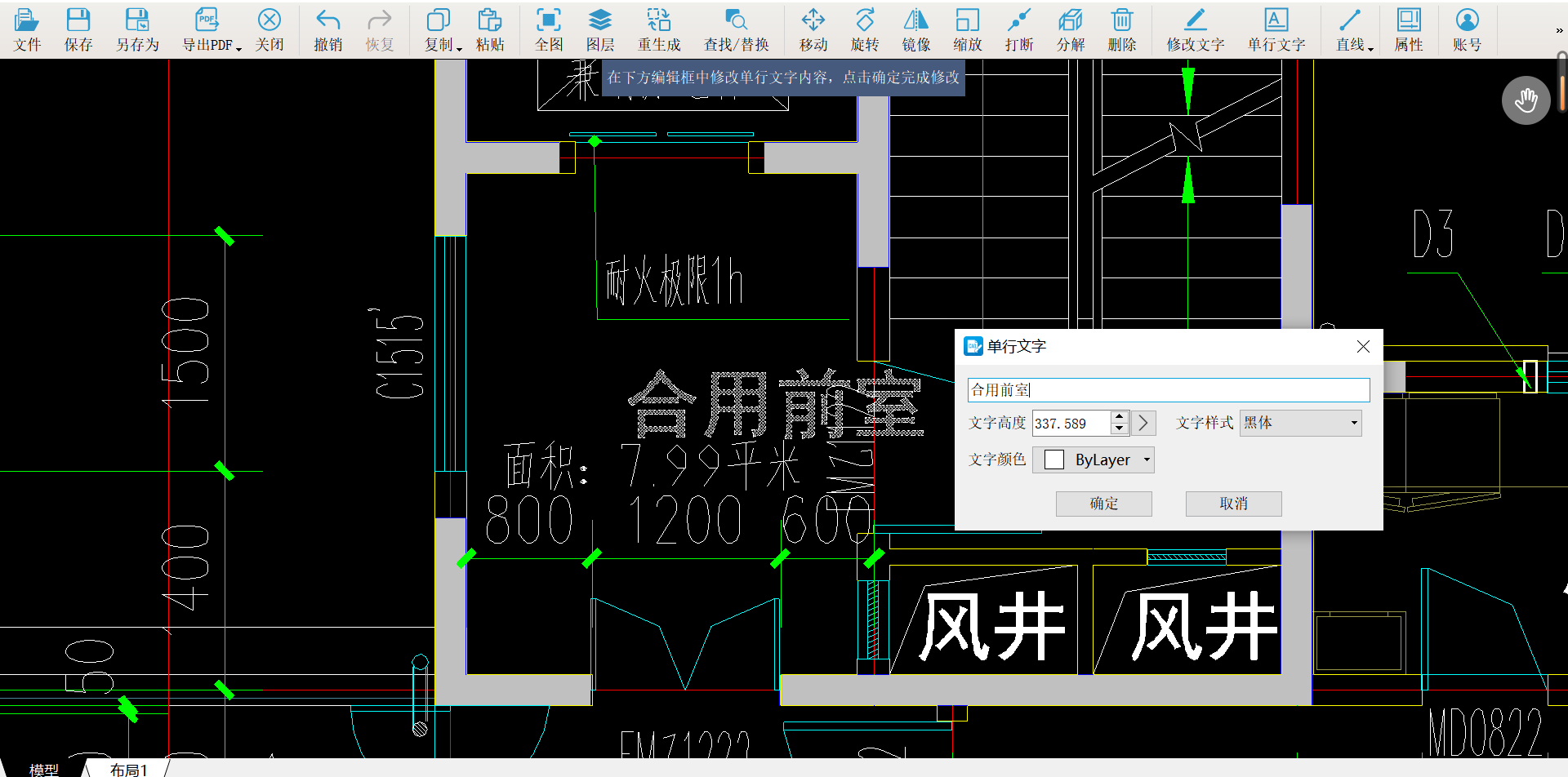Image resolution: width=1568 pixels, height=777 pixels.
Task: Select the 单行文字 (Single-line Text) tool
Action: tap(1276, 30)
